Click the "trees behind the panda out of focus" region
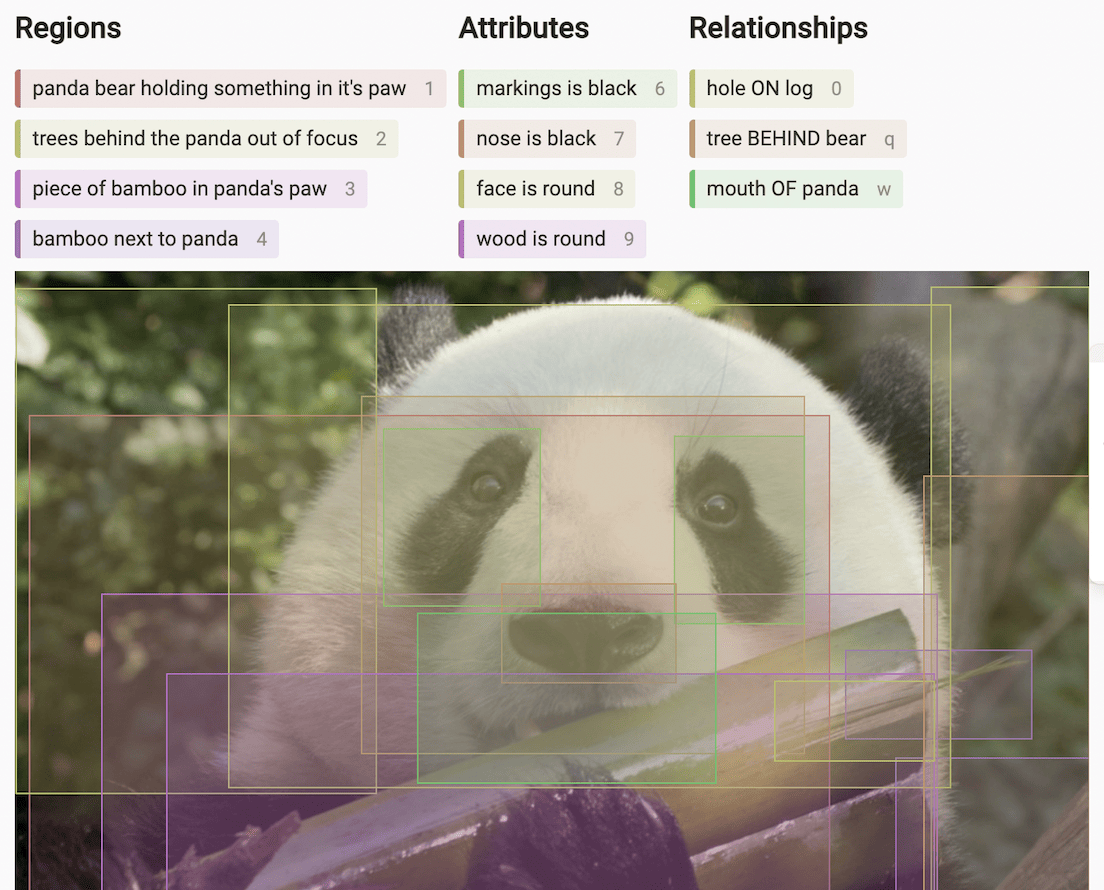 point(205,138)
